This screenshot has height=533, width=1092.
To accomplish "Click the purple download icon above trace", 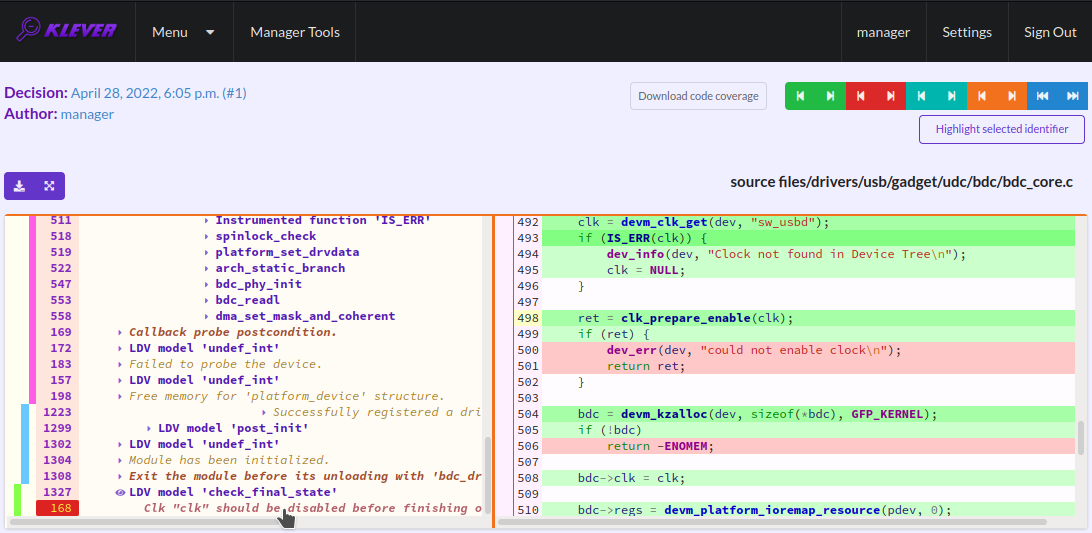I will (20, 186).
